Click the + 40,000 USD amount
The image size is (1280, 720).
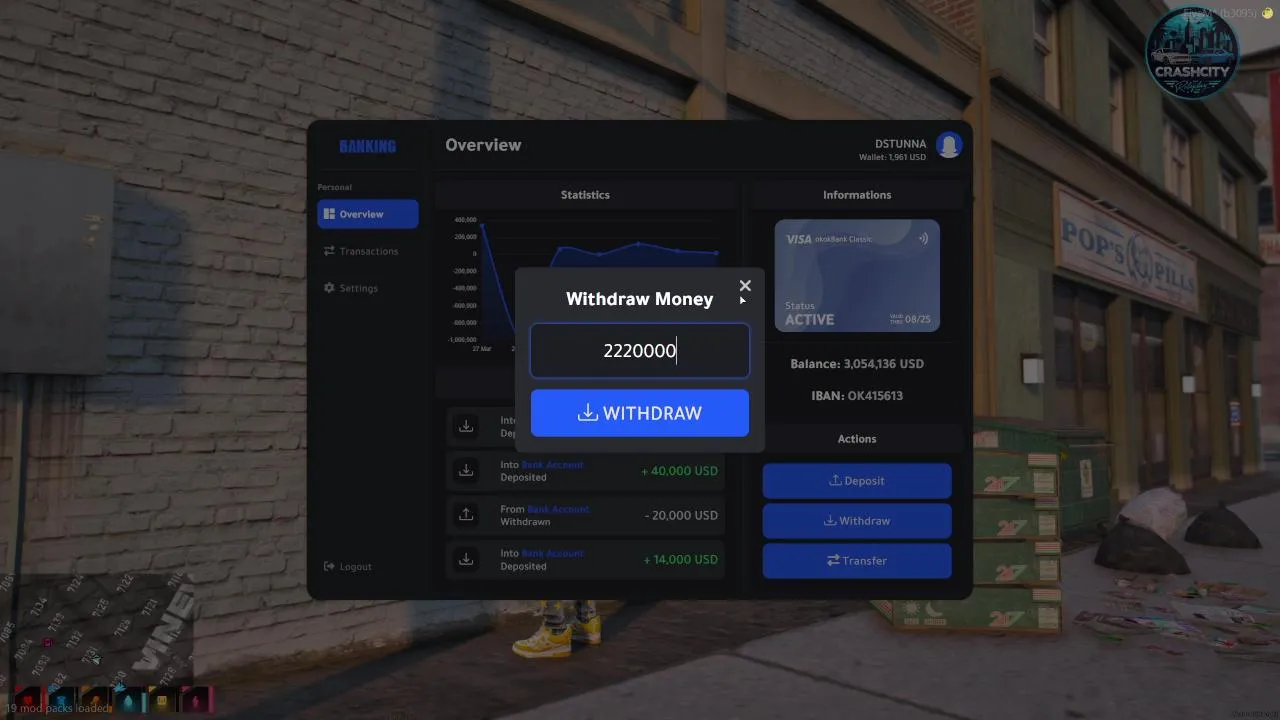coord(680,471)
